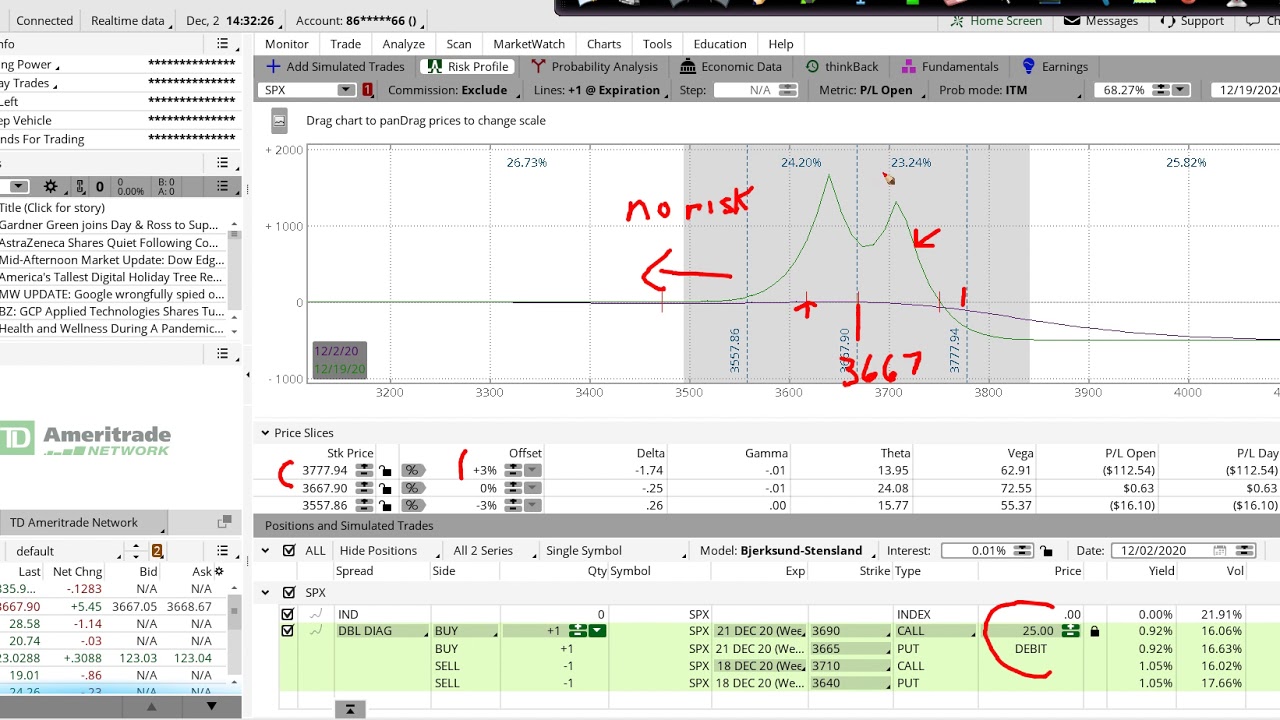Open the Fundamentals sub-tab
This screenshot has height=720, width=1280.
click(x=950, y=66)
